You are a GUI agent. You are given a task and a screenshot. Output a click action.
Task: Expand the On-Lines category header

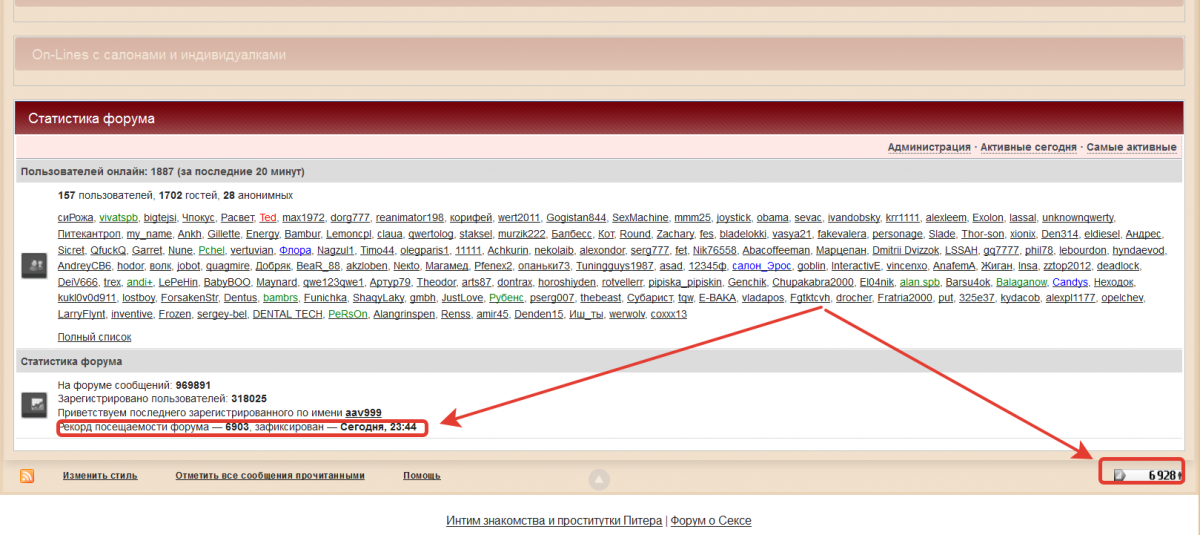pyautogui.click(x=159, y=55)
